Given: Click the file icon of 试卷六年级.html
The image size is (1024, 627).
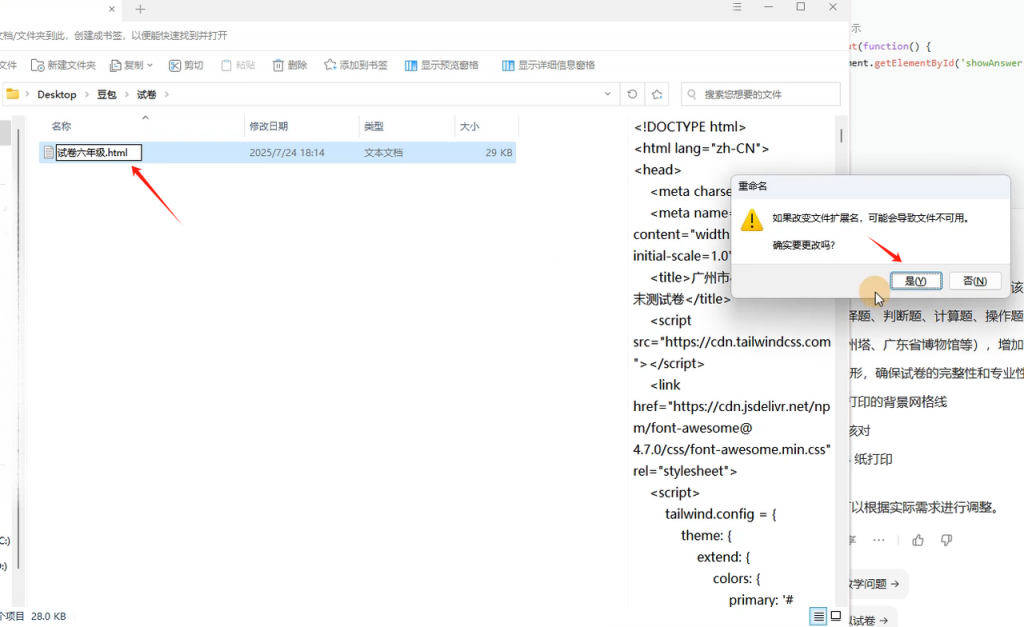Looking at the screenshot, I should coord(48,152).
